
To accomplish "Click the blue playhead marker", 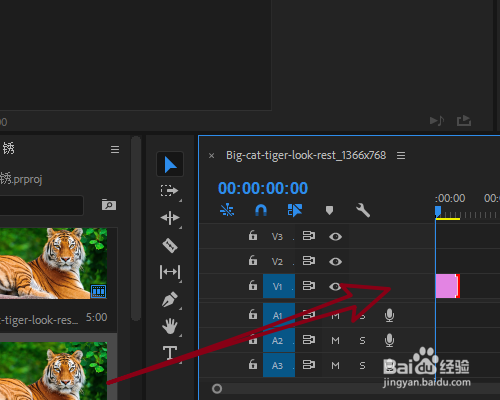I will (x=438, y=211).
